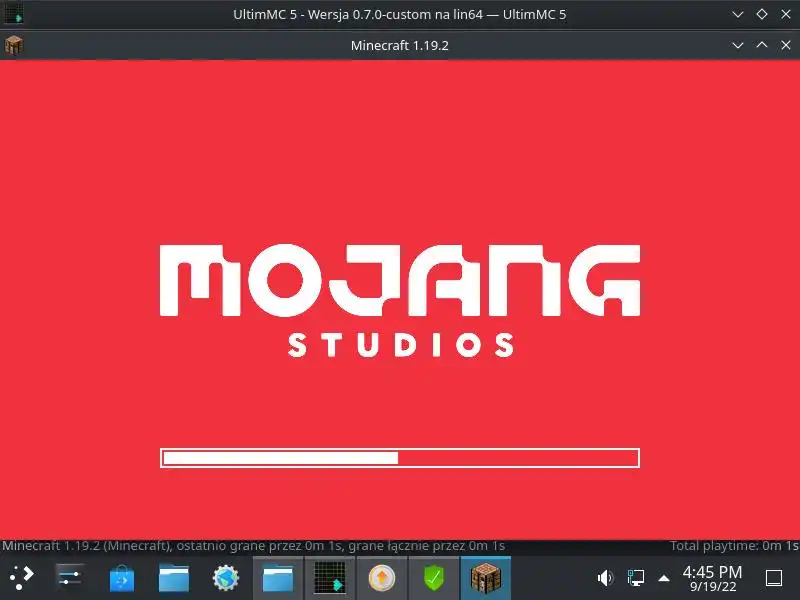Close the Minecraft 1.19.2 window
The height and width of the screenshot is (600, 800).
(x=786, y=45)
